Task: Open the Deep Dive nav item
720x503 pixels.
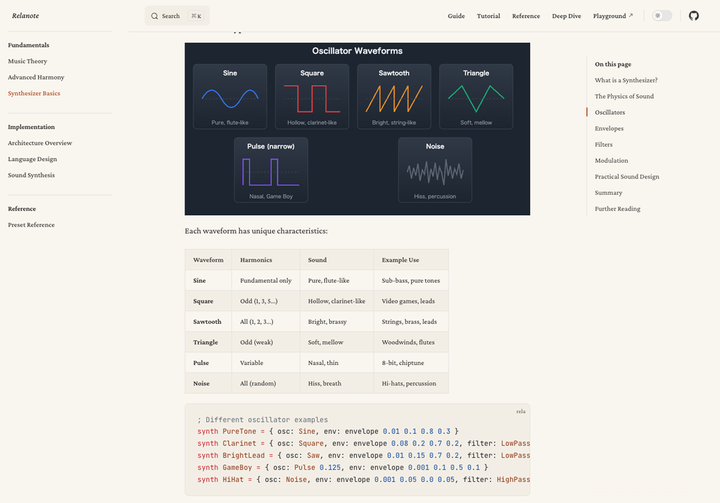Action: pos(566,16)
